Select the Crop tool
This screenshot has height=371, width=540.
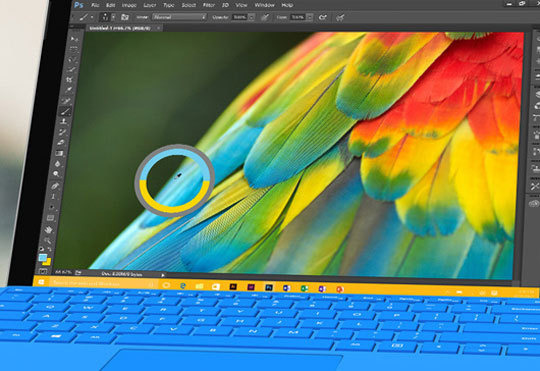(x=69, y=79)
